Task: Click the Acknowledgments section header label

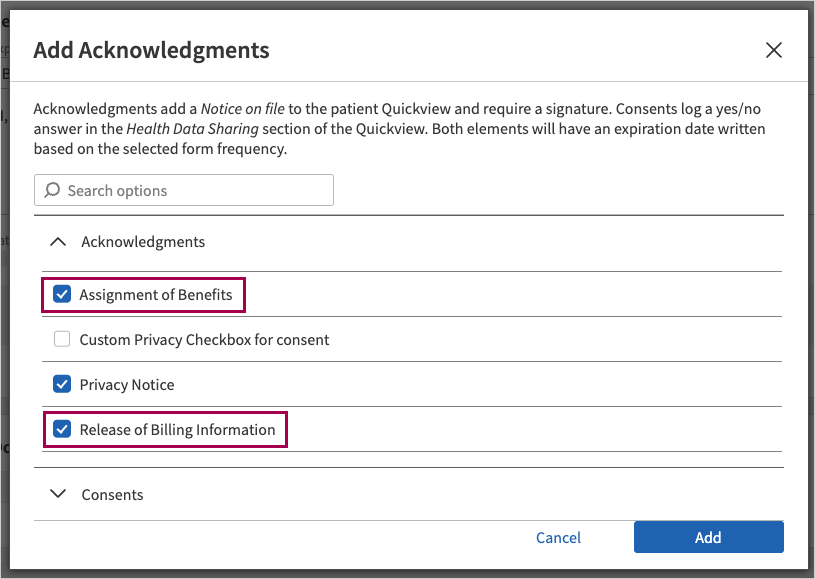Action: [x=143, y=242]
